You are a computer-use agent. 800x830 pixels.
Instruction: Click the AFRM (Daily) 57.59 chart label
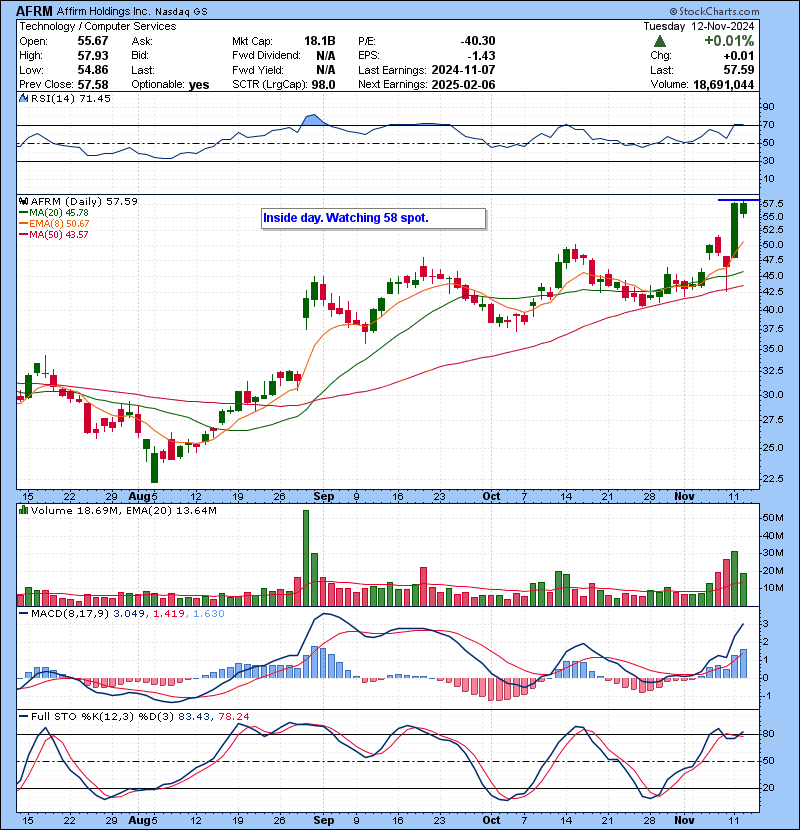pos(84,201)
